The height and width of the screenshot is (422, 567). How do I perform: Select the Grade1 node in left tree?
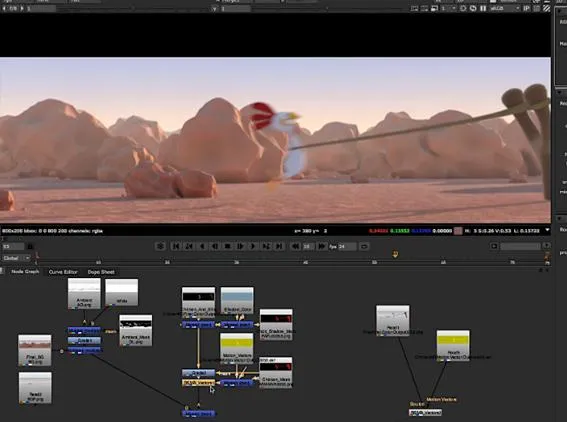(84, 340)
